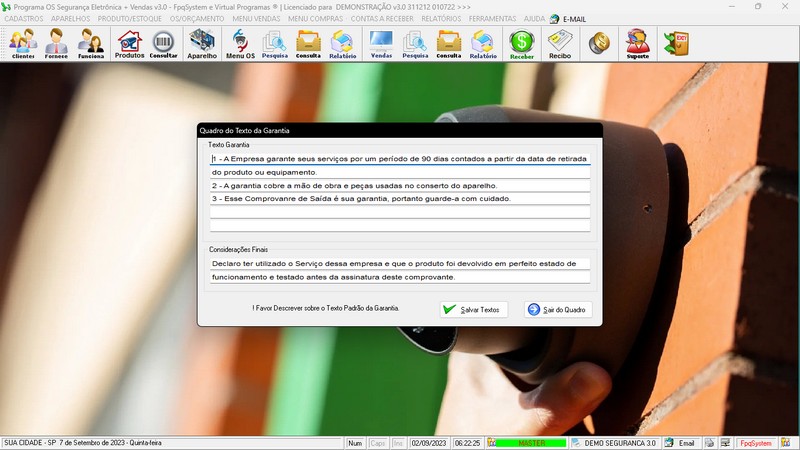Open the OS/ORÇAMENTO menu

pyautogui.click(x=197, y=19)
